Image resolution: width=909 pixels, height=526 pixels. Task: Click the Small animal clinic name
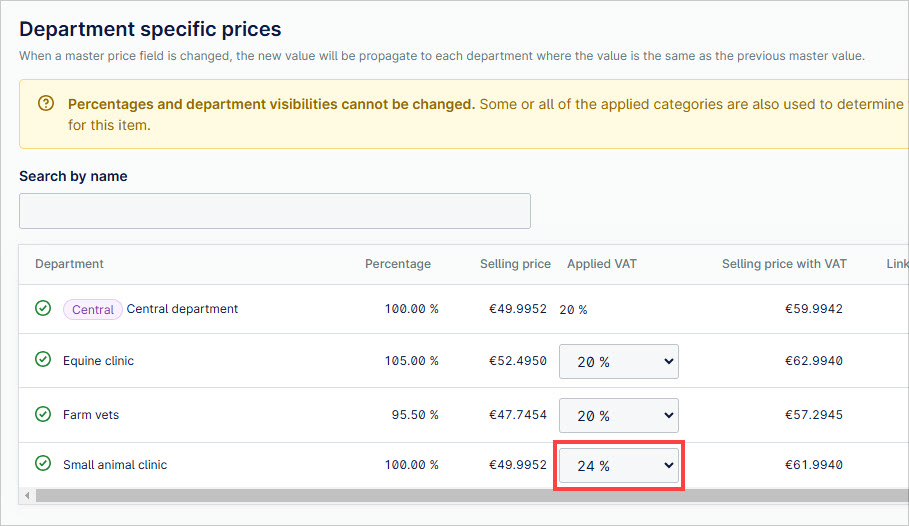point(115,465)
